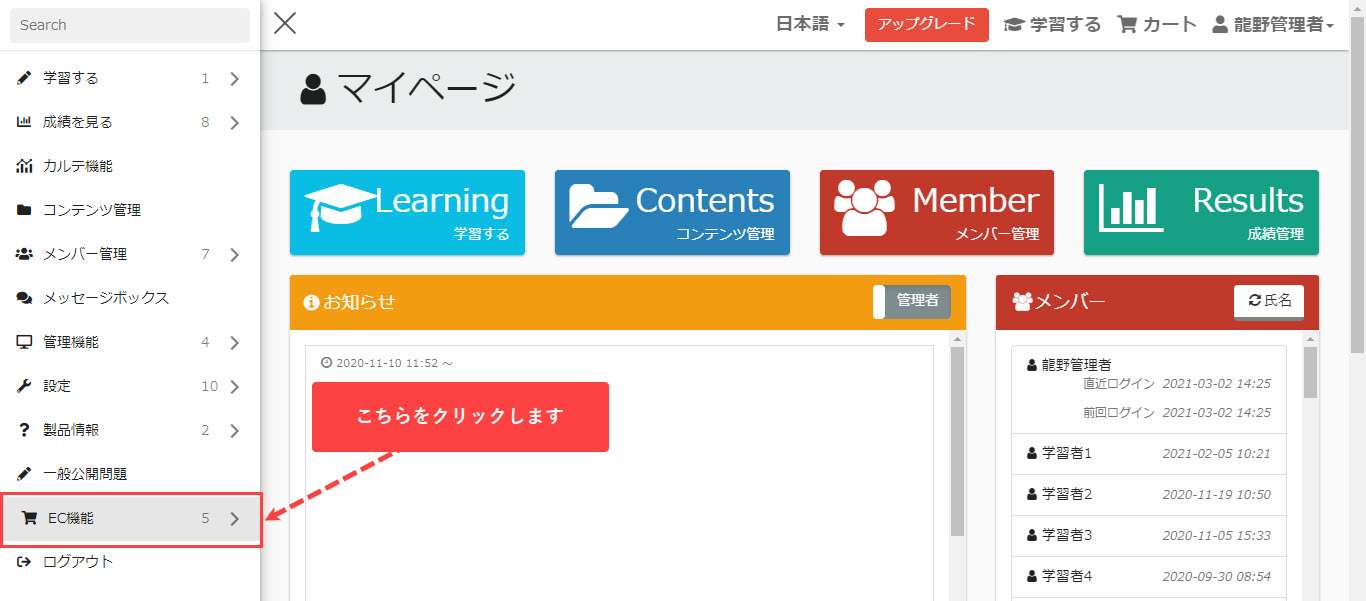The height and width of the screenshot is (601, 1366).
Task: Select ログアウト in the sidebar menu
Action: [x=78, y=562]
